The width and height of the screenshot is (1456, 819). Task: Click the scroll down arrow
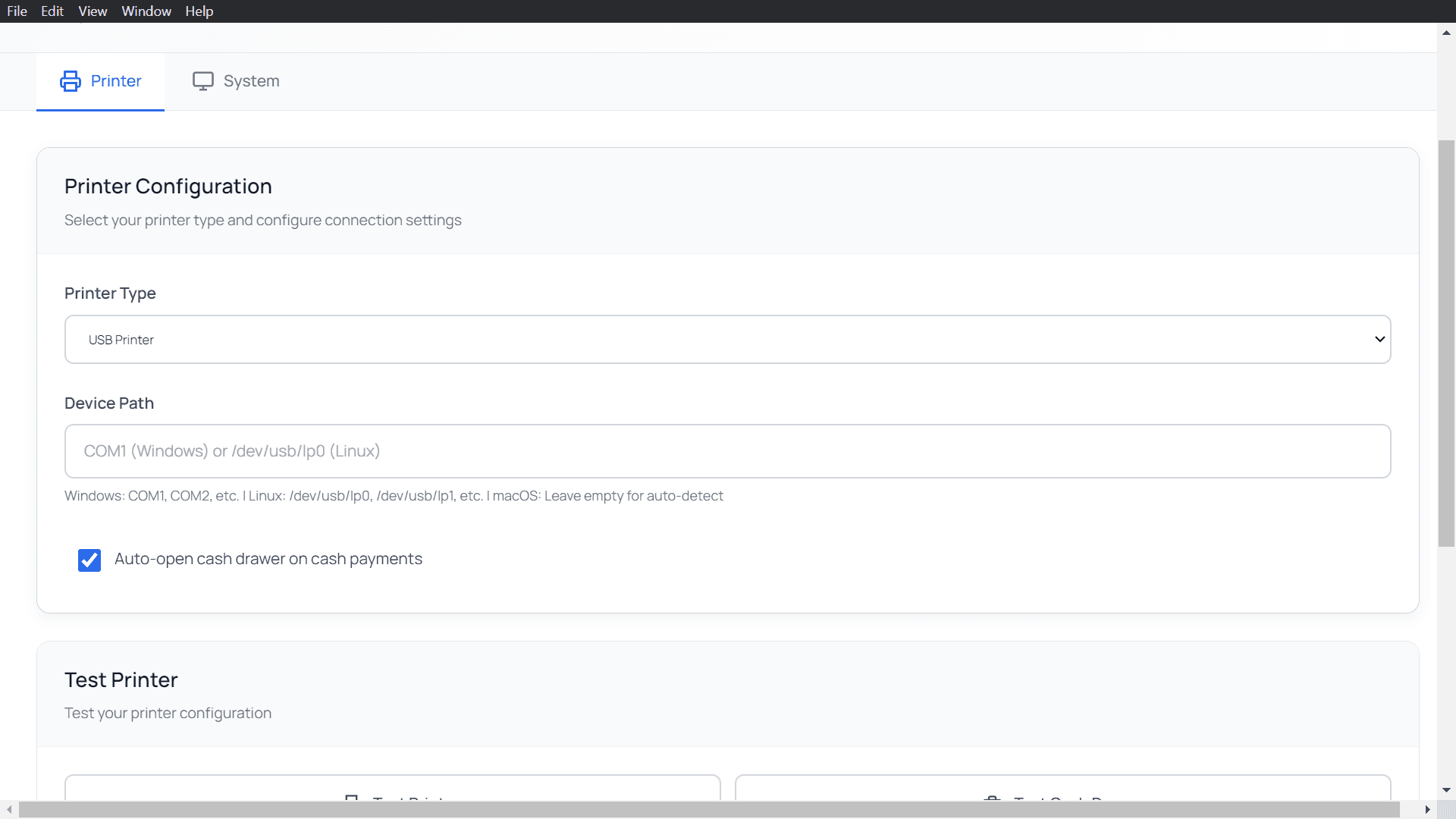click(1446, 790)
